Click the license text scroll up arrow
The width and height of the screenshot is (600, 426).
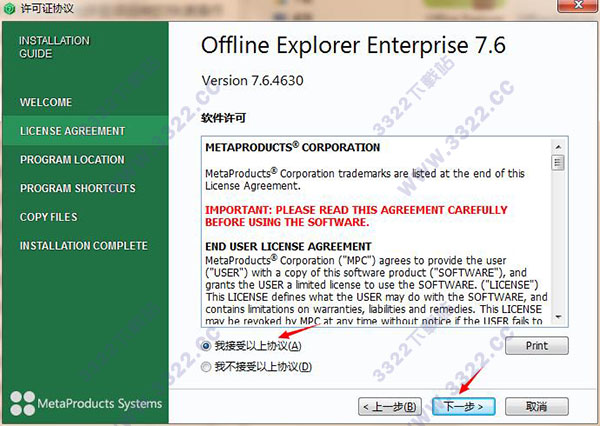click(558, 147)
